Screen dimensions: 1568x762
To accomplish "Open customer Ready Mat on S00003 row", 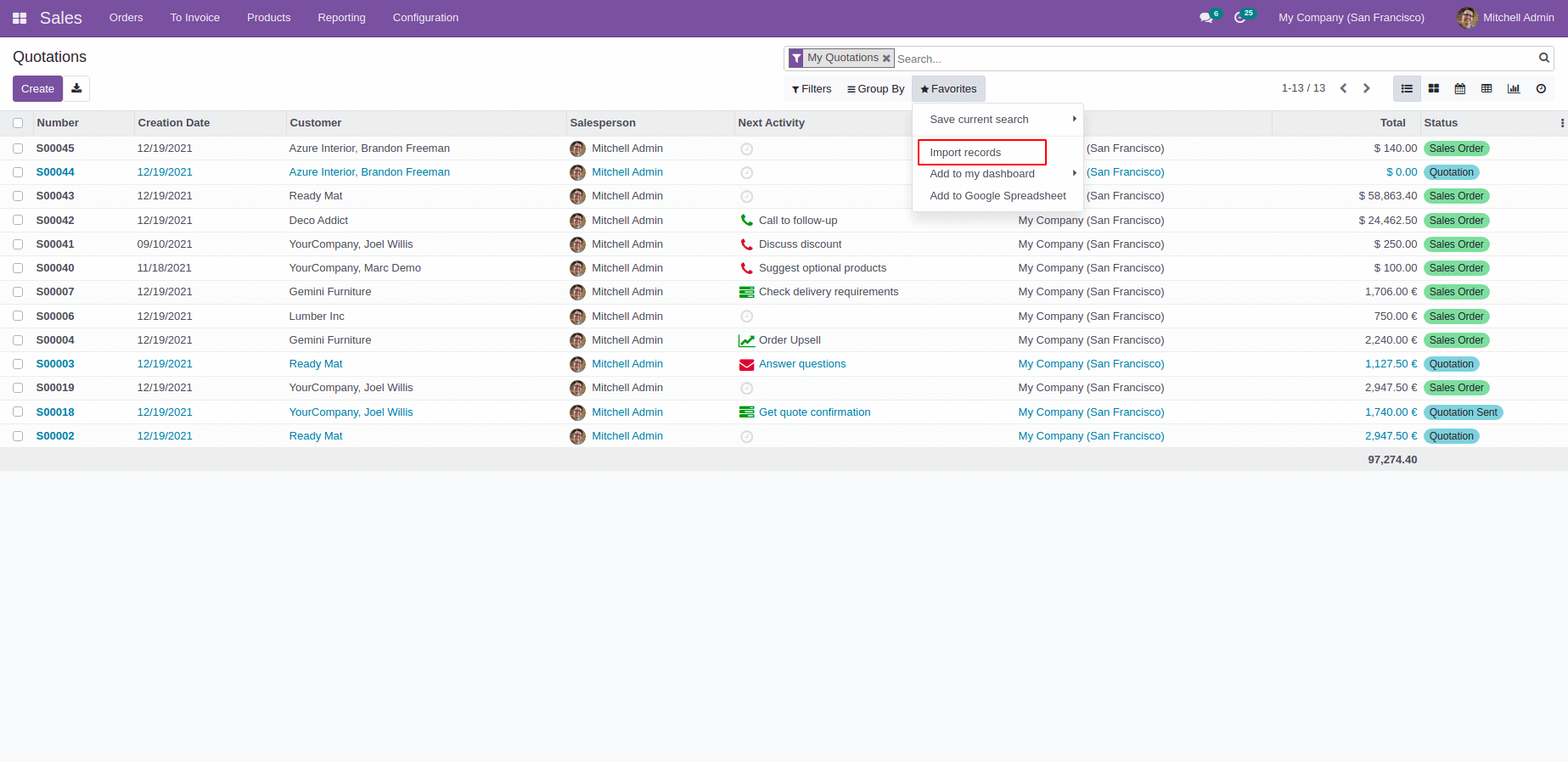I will click(316, 364).
